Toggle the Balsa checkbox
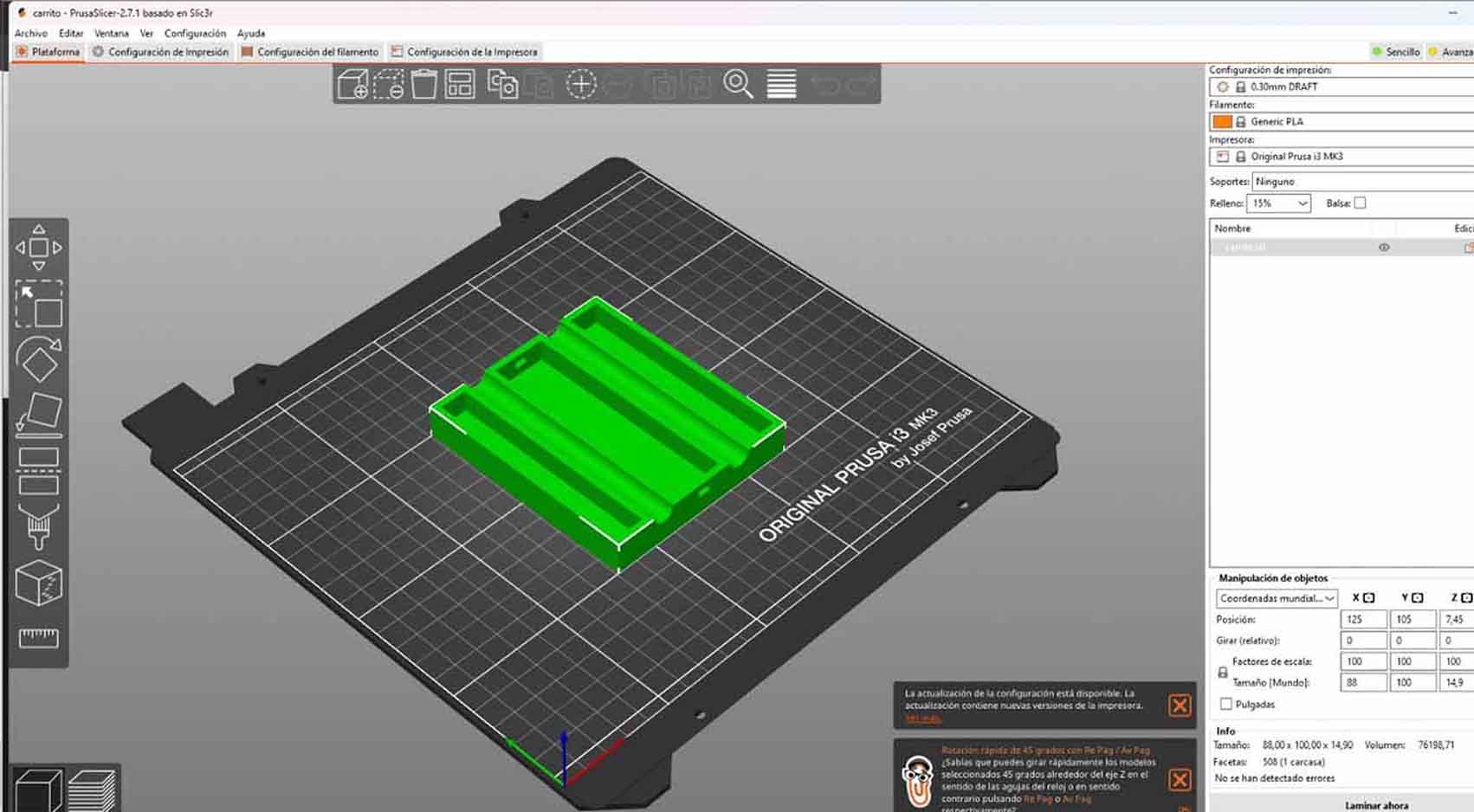 [1360, 203]
